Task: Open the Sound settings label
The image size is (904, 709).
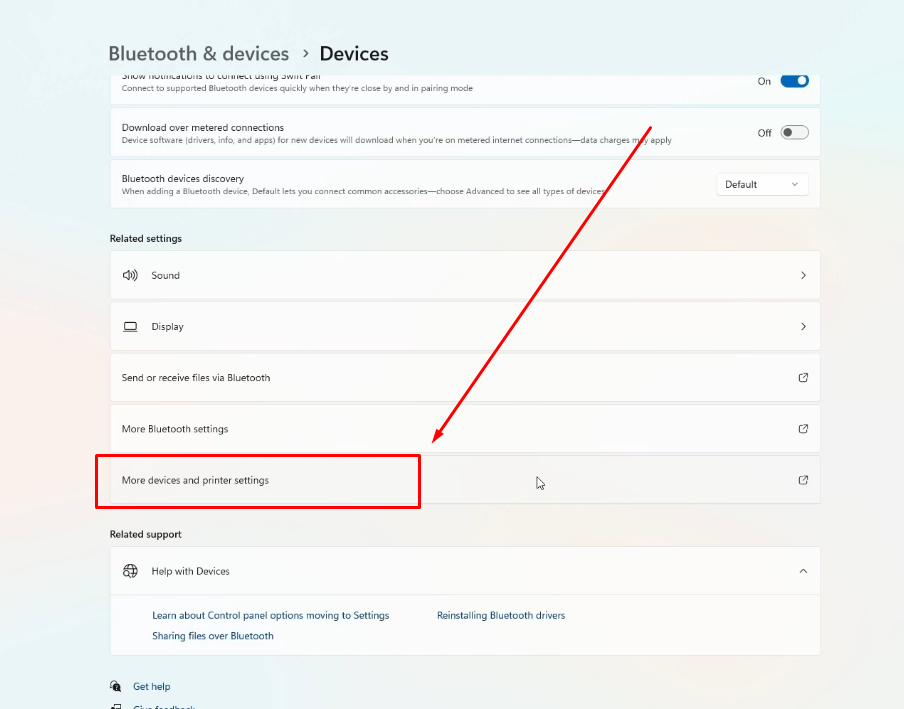Action: coord(165,276)
